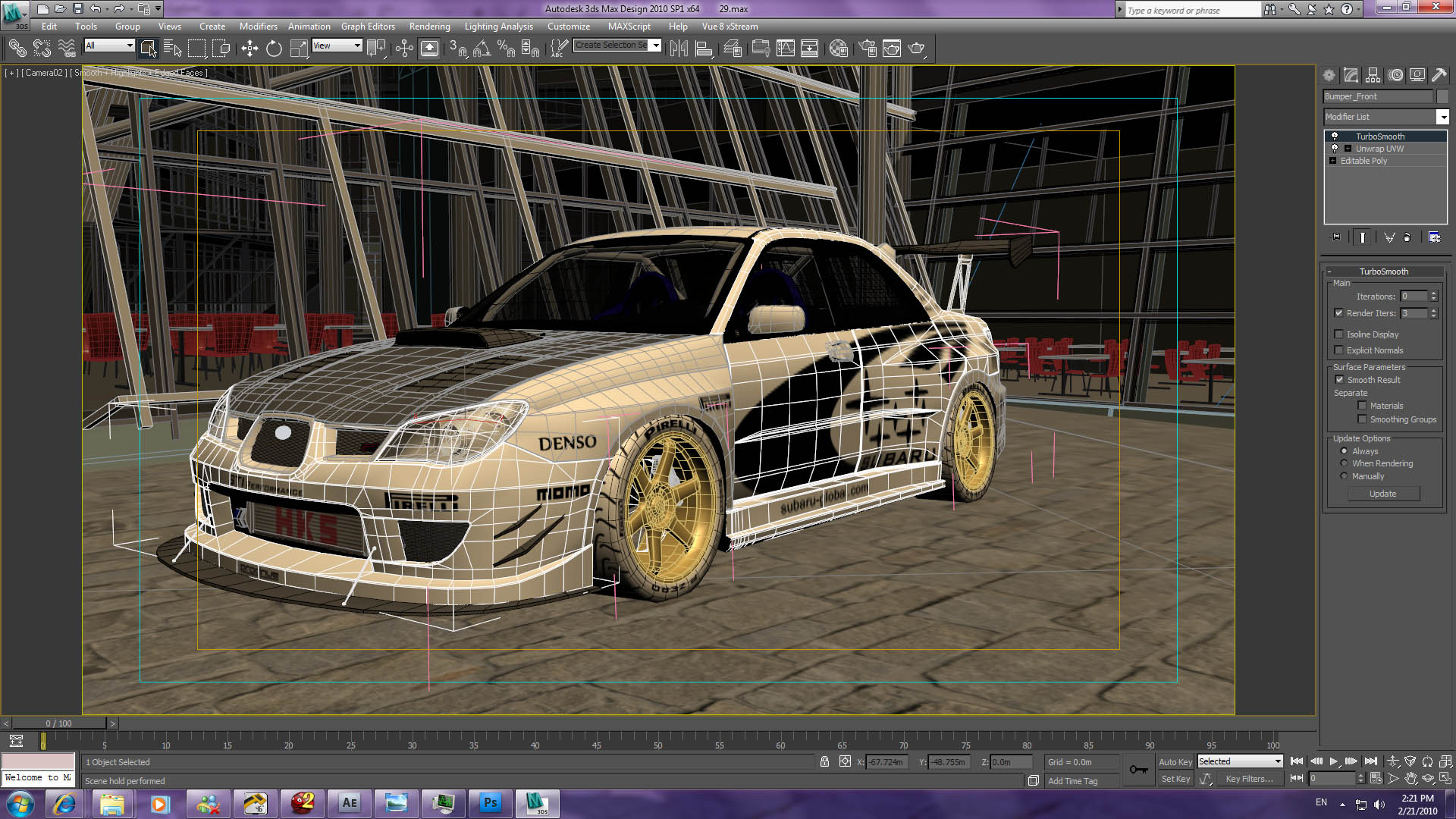Switch to Modify command panel tab
Viewport: 1456px width, 819px height.
point(1351,75)
